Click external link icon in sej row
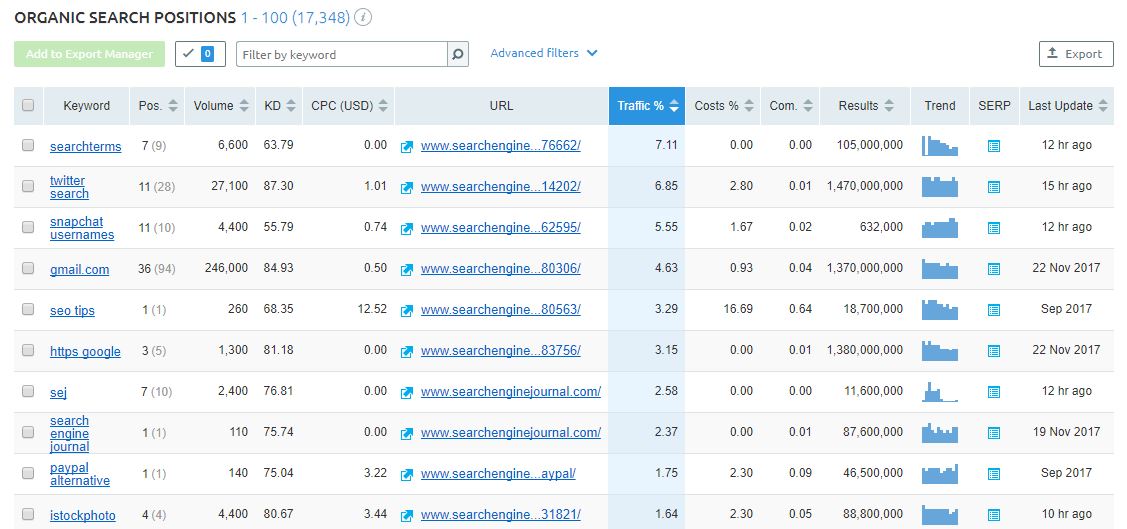1127x529 pixels. [x=407, y=392]
